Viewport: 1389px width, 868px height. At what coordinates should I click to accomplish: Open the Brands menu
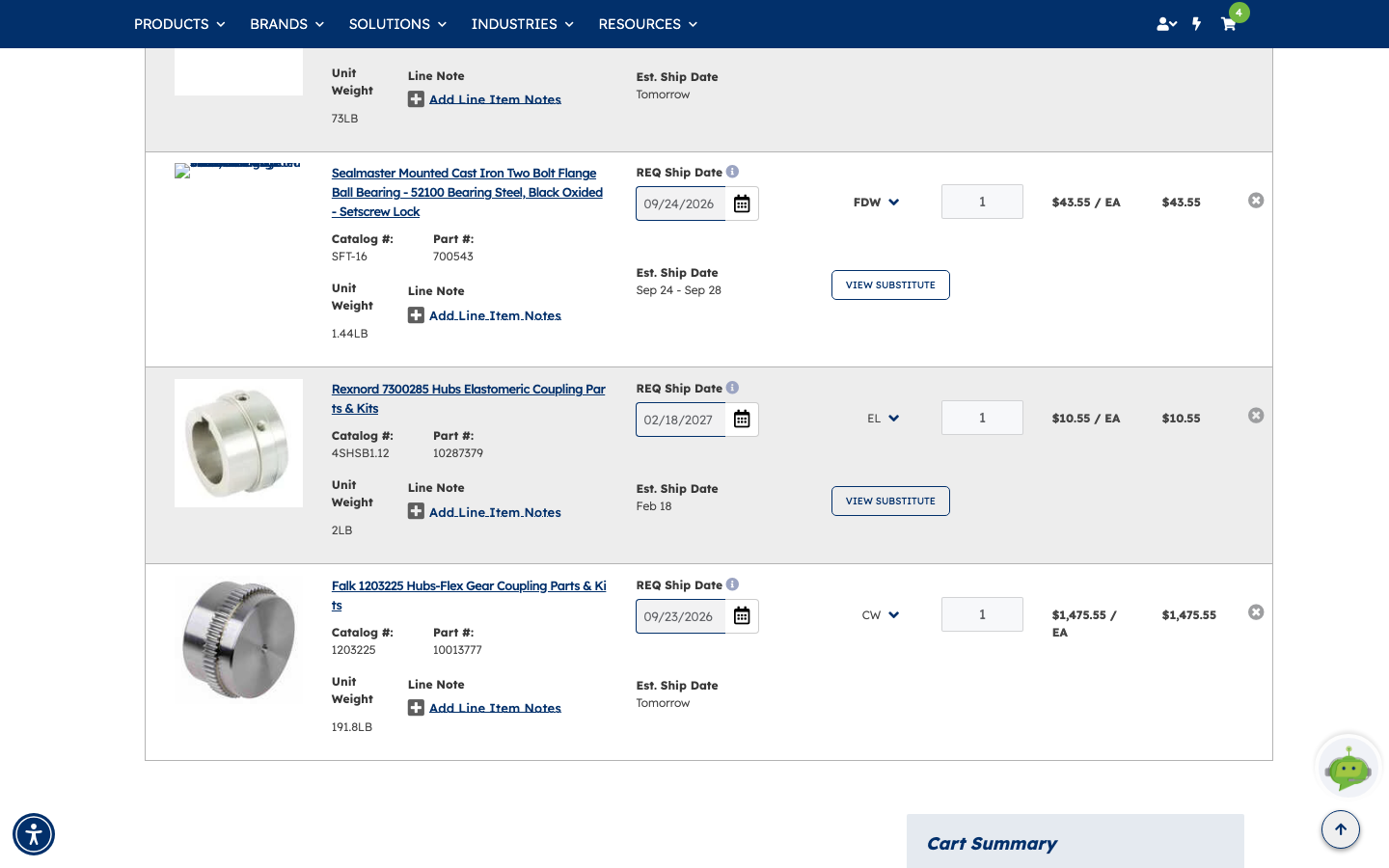[x=286, y=24]
